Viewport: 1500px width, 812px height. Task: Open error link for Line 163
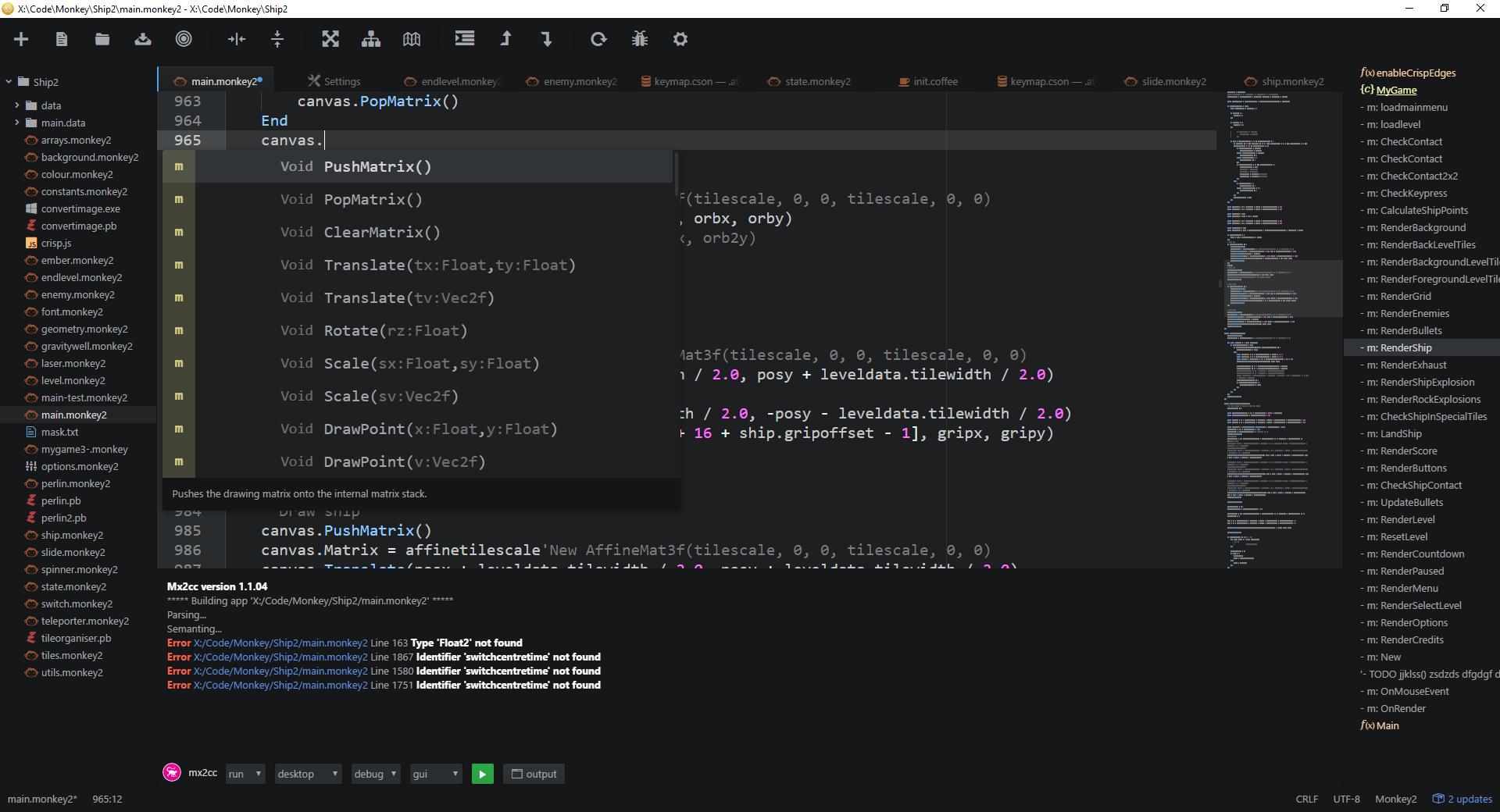[280, 643]
